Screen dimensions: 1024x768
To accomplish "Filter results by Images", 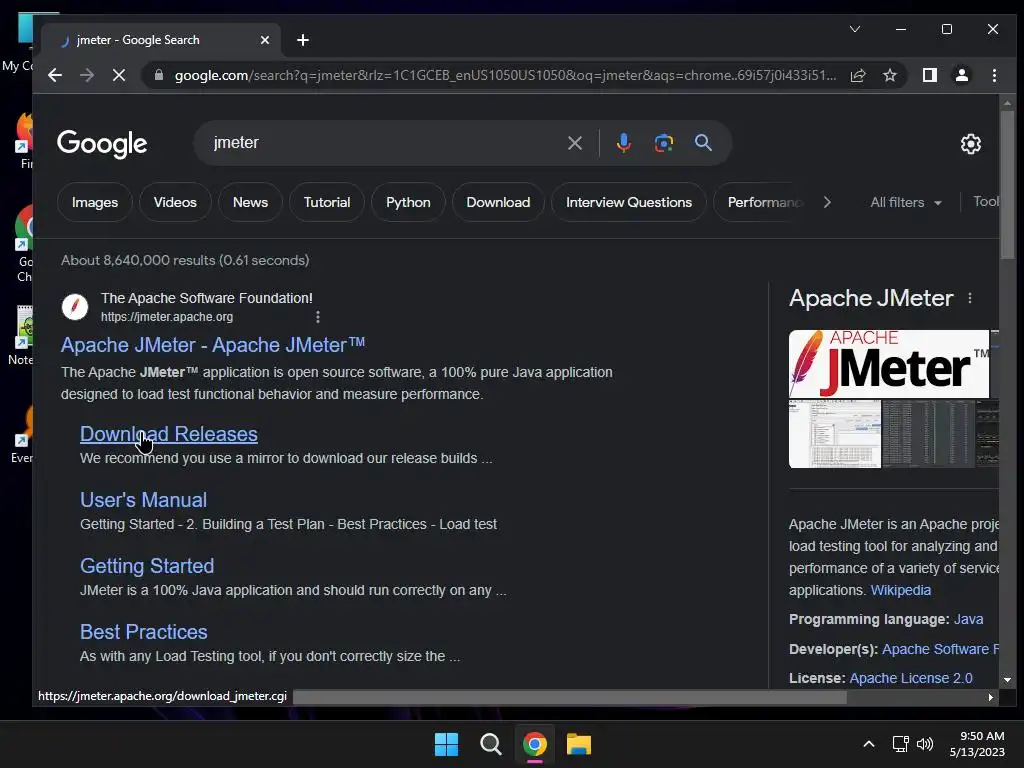I will click(x=95, y=202).
